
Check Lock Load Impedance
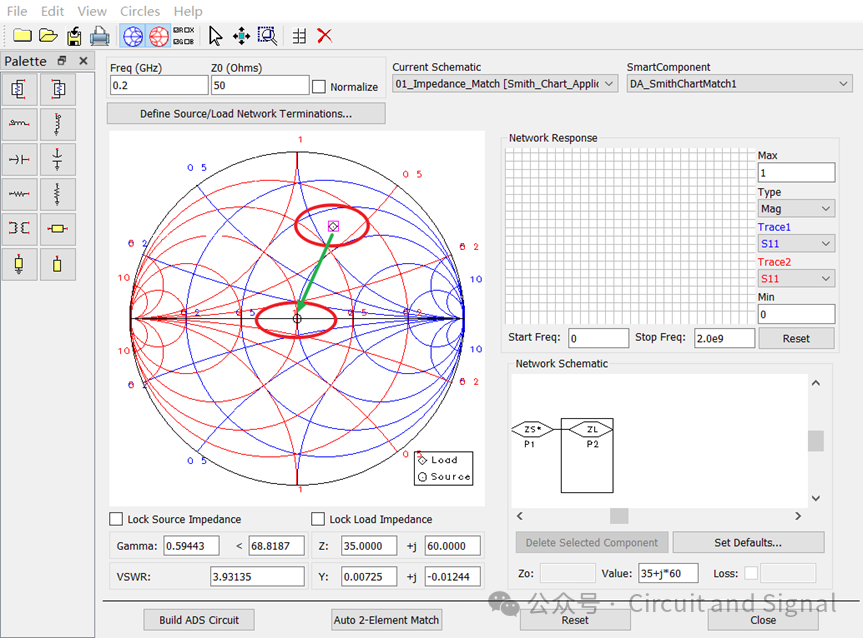pyautogui.click(x=318, y=519)
